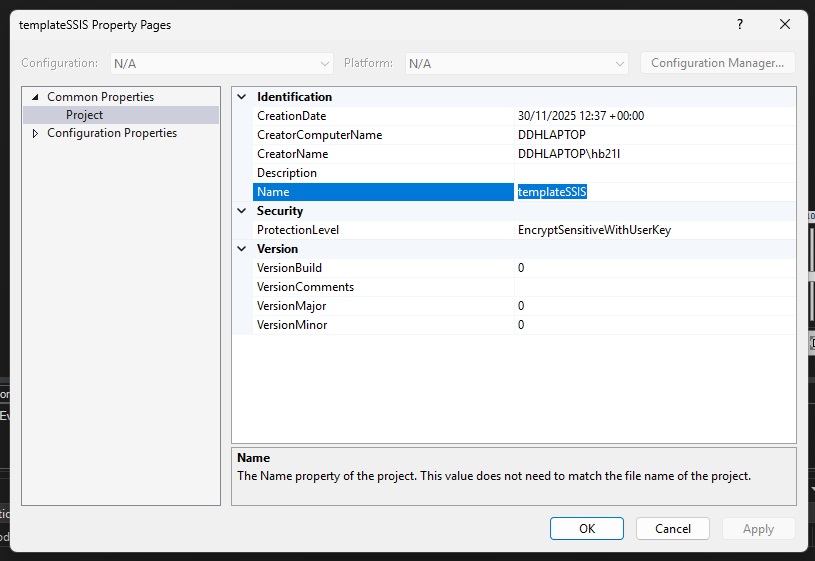Select Project in the properties tree
This screenshot has width=815, height=561.
point(84,115)
